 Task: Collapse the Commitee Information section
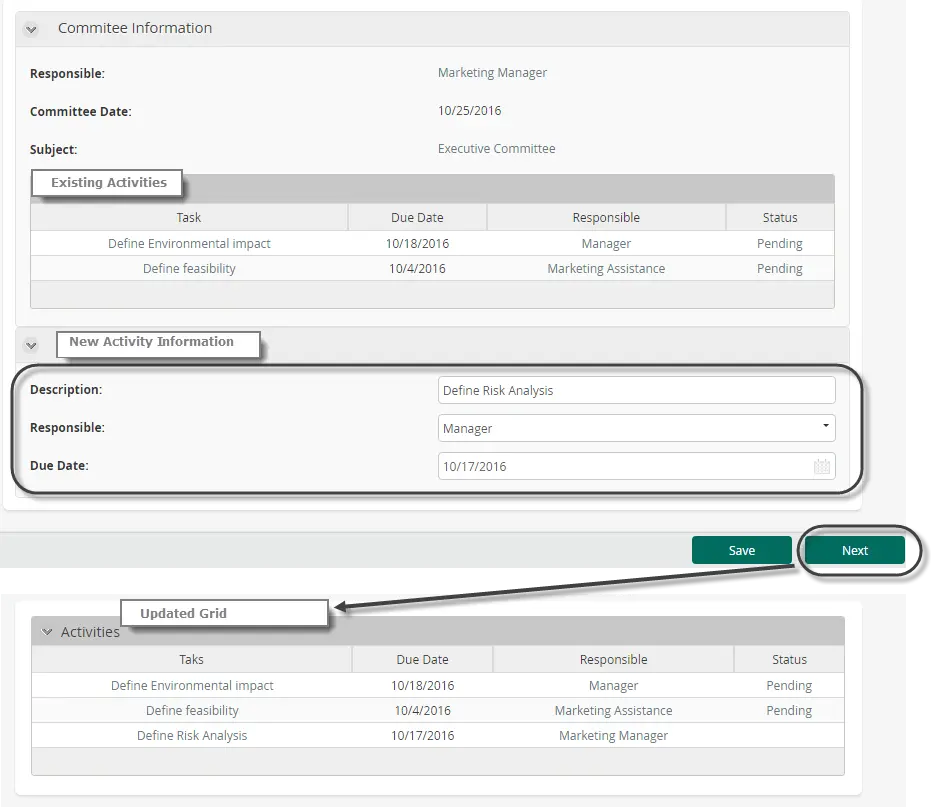tap(31, 29)
